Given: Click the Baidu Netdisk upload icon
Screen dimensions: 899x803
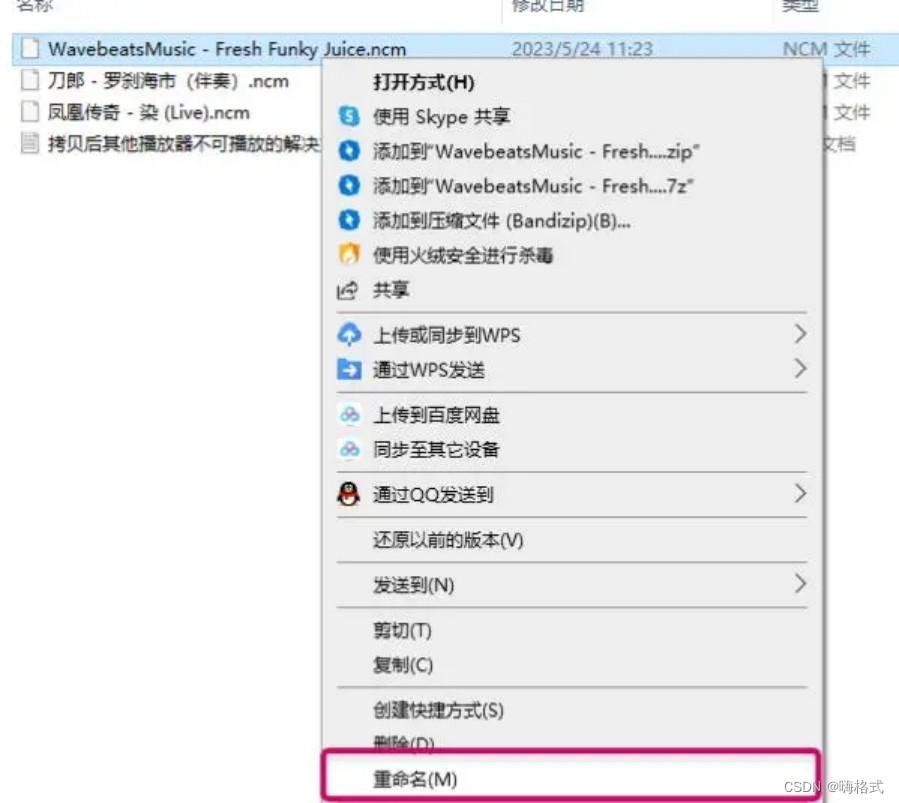Looking at the screenshot, I should pos(350,414).
